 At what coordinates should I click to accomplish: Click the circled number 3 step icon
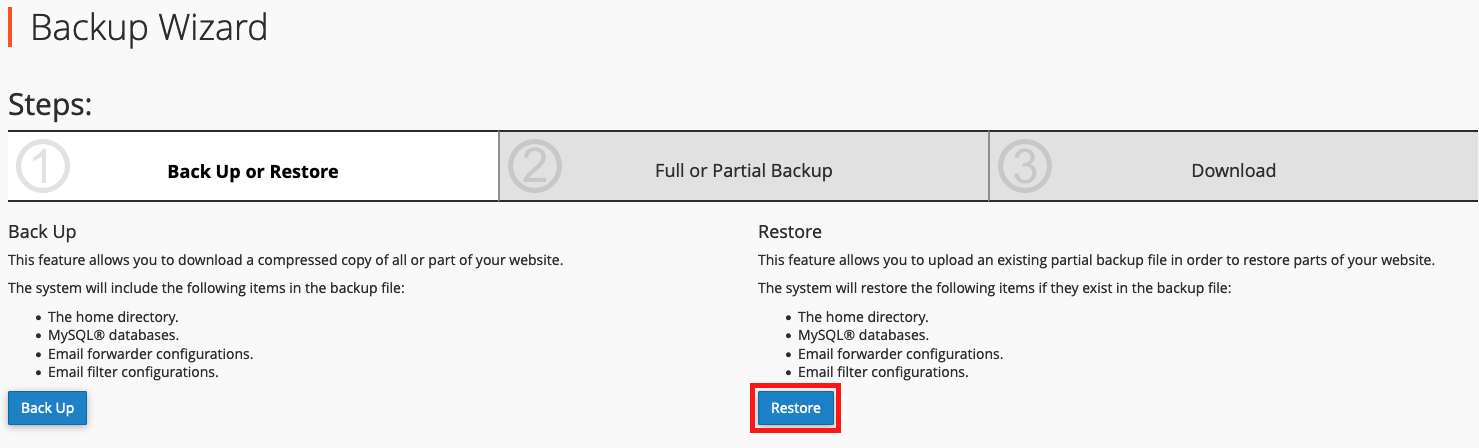click(x=1024, y=166)
